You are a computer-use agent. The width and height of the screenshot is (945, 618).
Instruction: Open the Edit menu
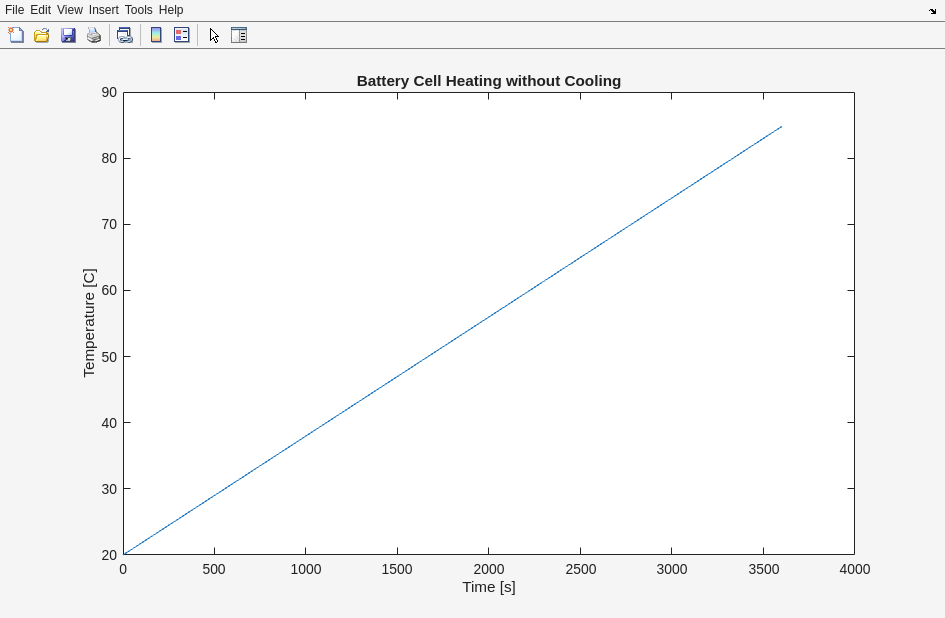(x=40, y=10)
